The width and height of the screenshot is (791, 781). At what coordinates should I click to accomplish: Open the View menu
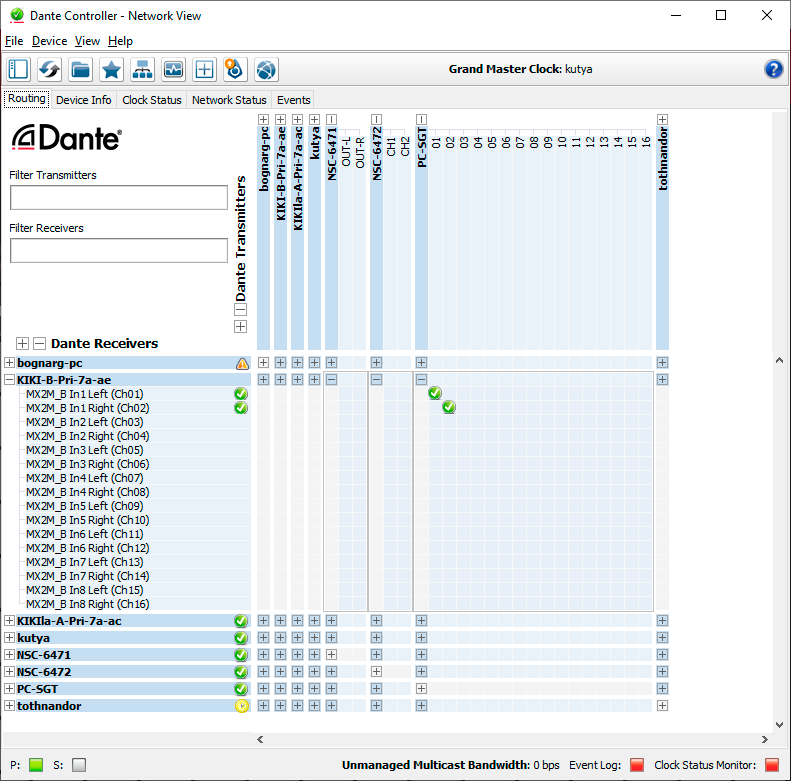click(87, 41)
